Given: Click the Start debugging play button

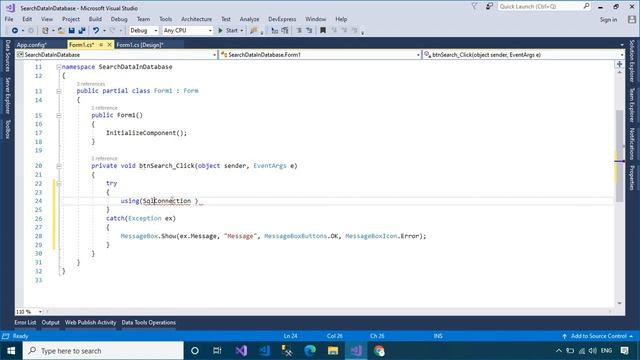Looking at the screenshot, I should 220,31.
